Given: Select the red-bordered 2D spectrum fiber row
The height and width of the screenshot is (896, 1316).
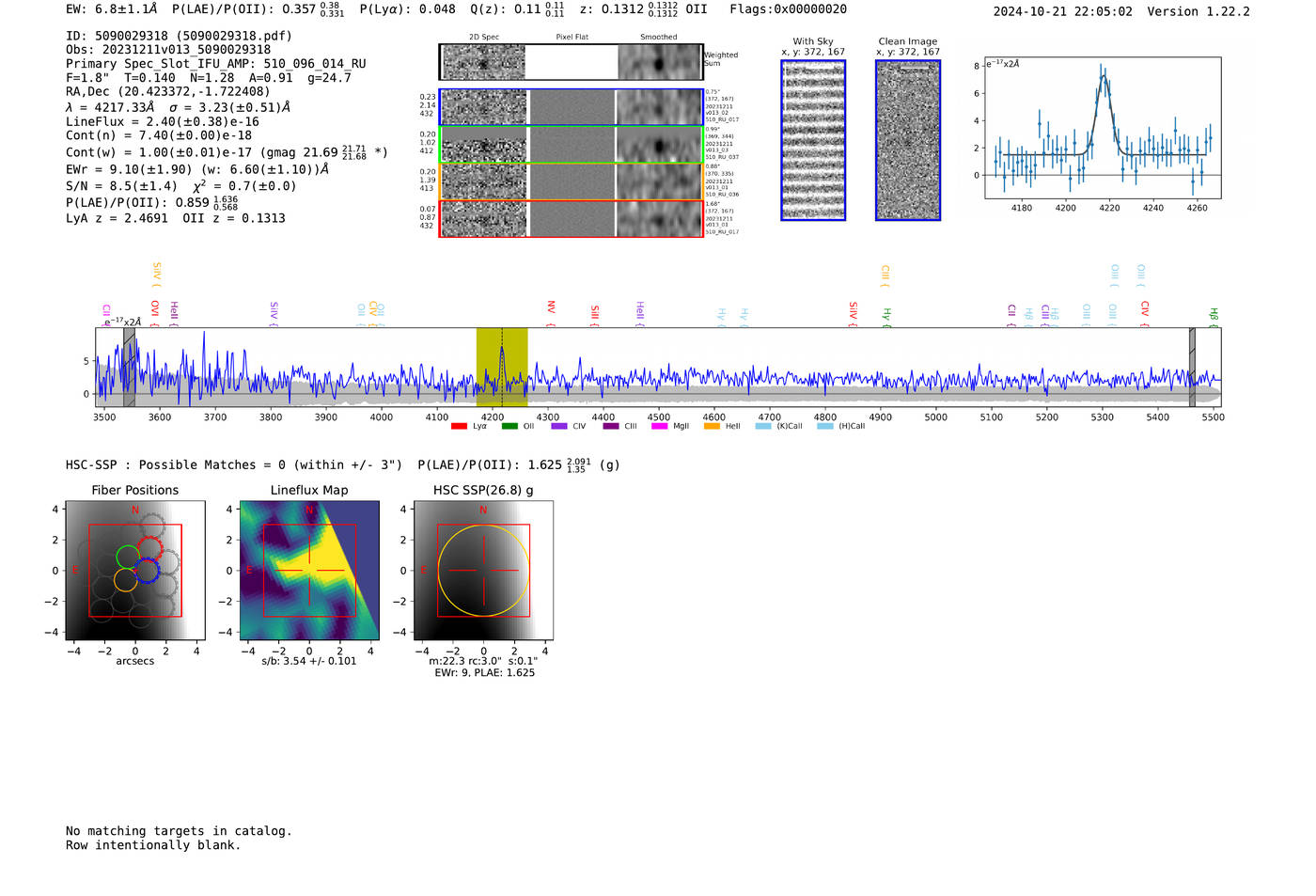Looking at the screenshot, I should (572, 218).
